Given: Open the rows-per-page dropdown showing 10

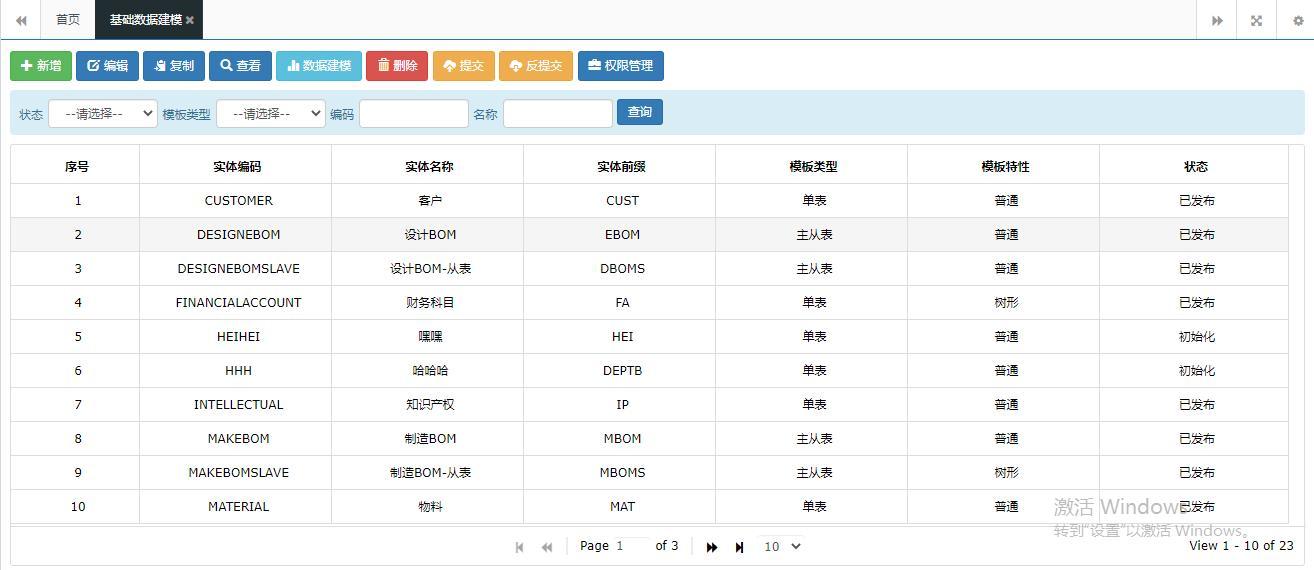Looking at the screenshot, I should (x=782, y=547).
